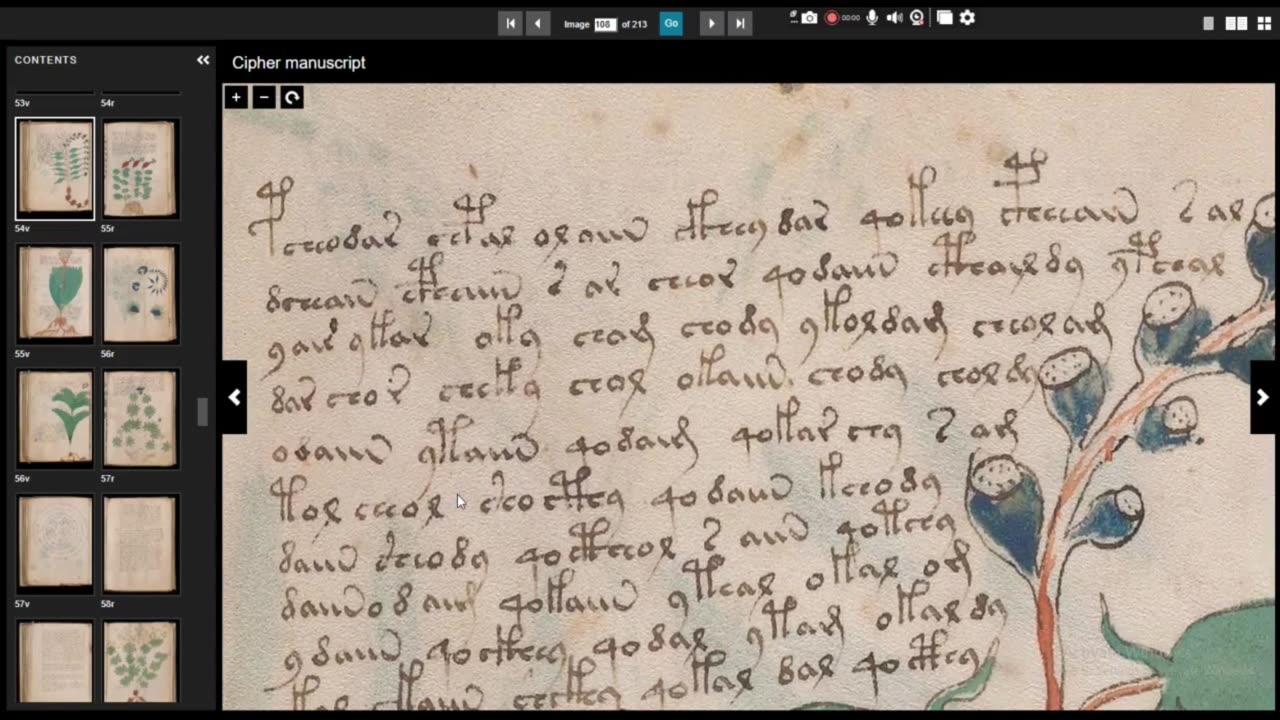Image resolution: width=1280 pixels, height=720 pixels.
Task: Click the Go button
Action: [x=671, y=23]
